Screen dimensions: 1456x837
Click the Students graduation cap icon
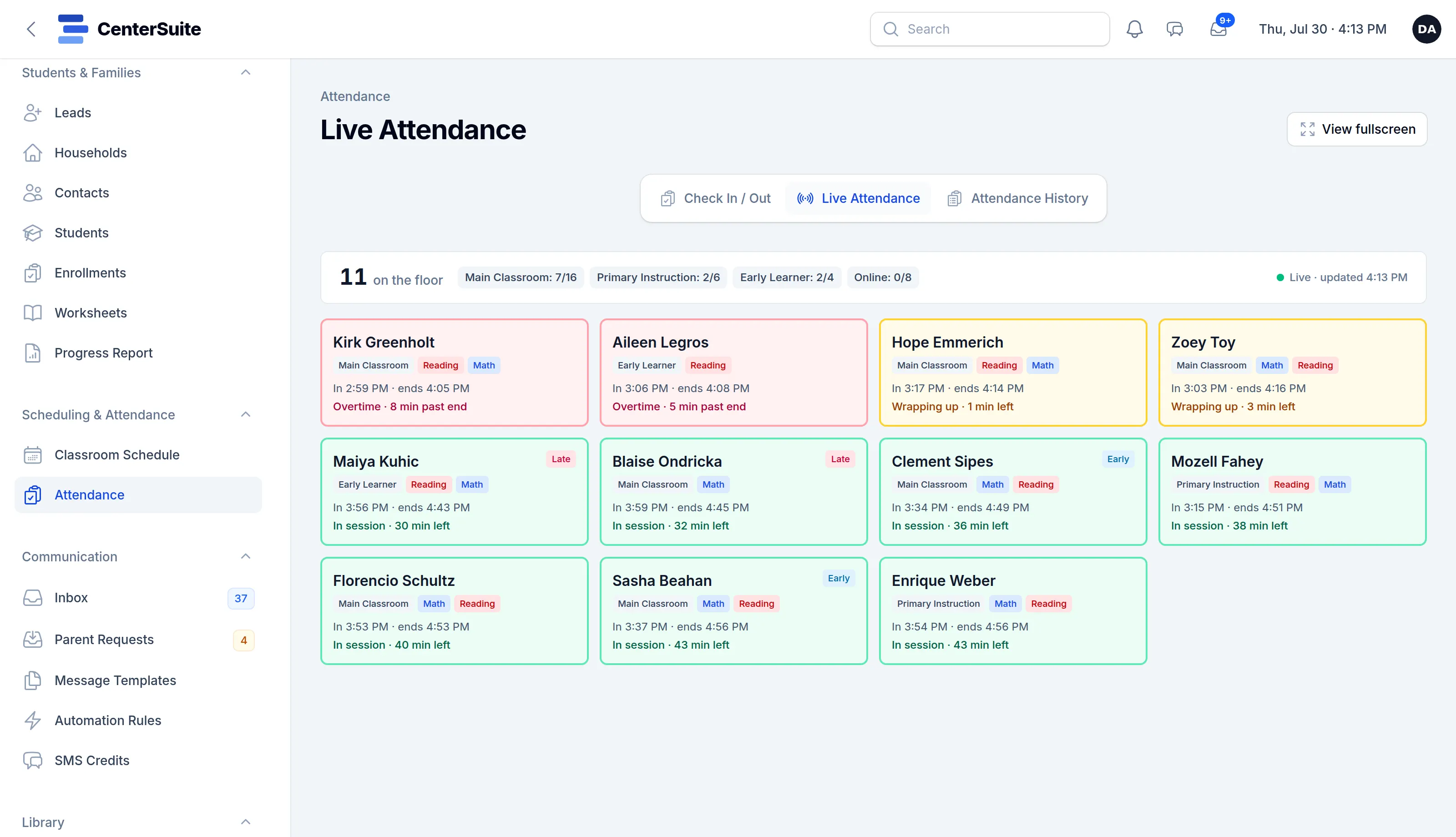pyautogui.click(x=33, y=233)
